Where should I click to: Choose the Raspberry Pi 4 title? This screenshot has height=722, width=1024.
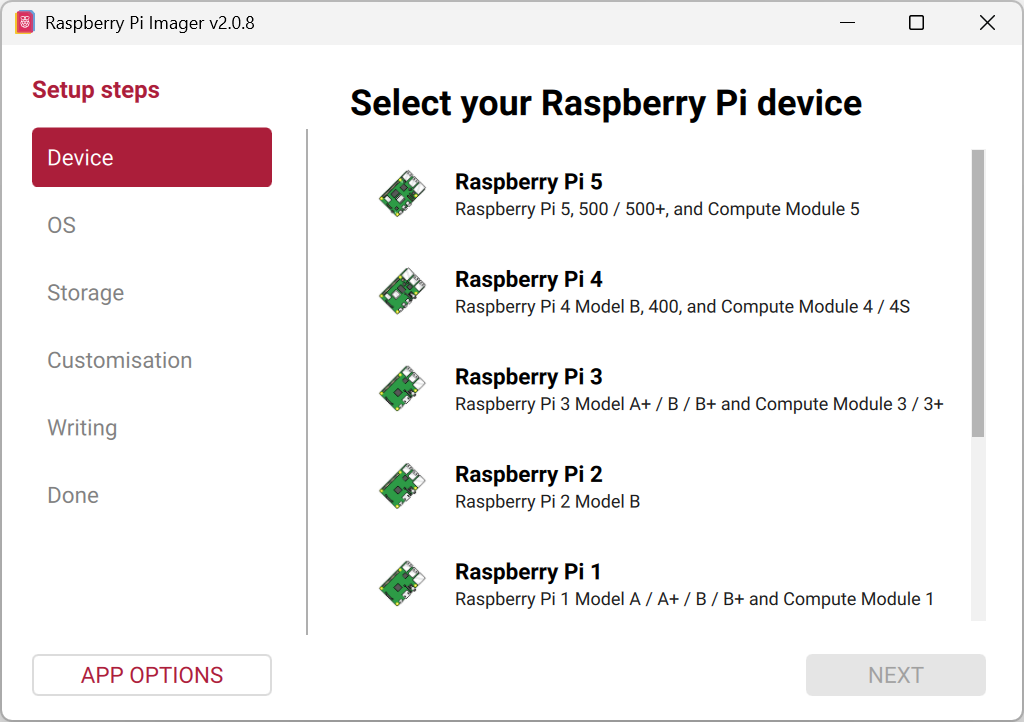(x=528, y=279)
